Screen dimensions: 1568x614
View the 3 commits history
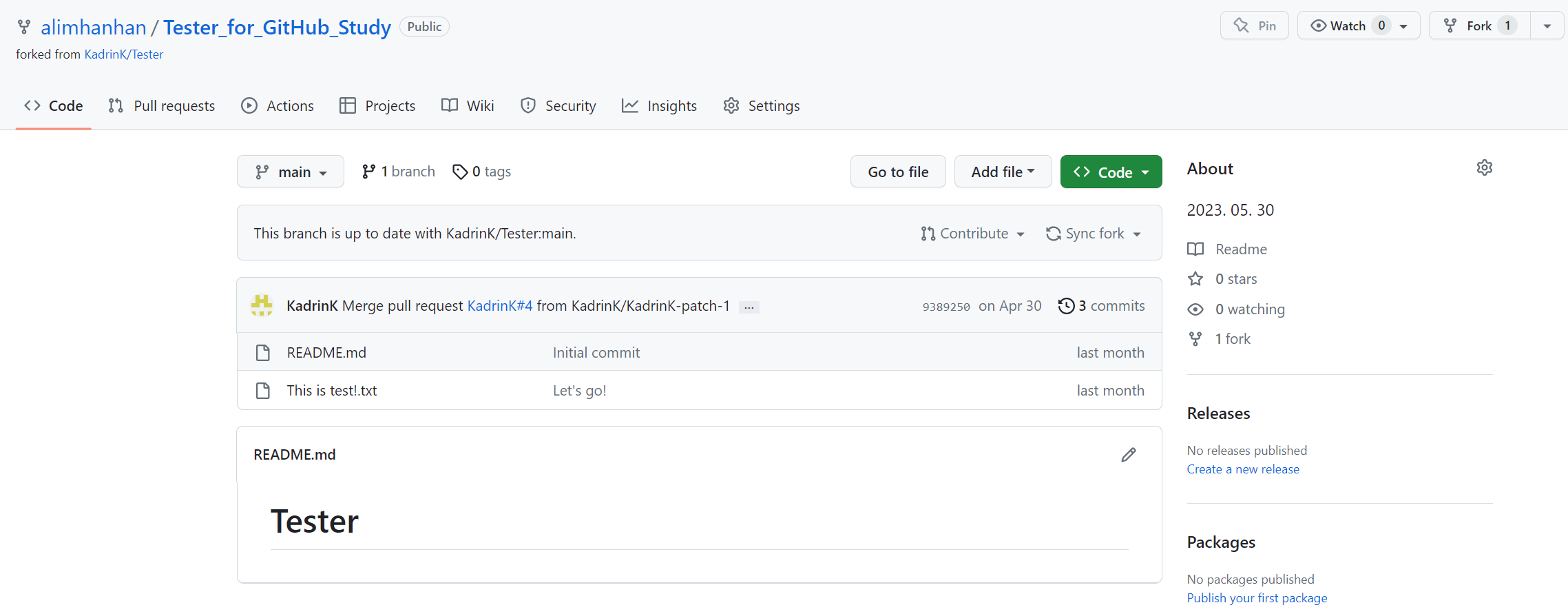click(1102, 306)
